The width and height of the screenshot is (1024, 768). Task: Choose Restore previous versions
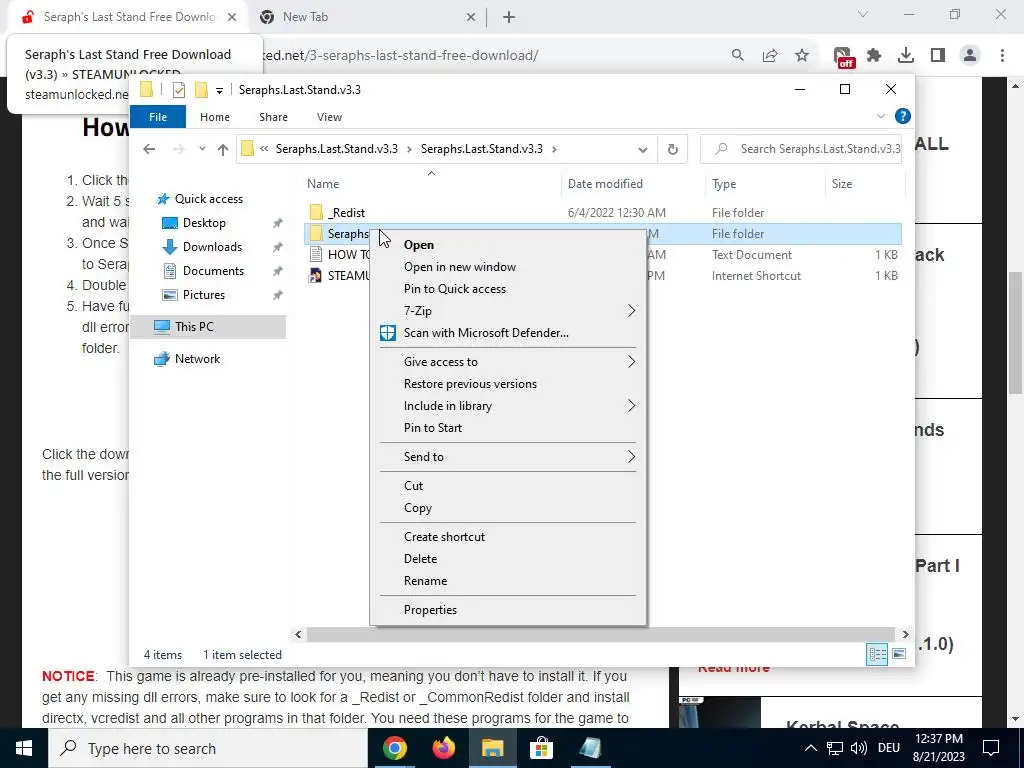pyautogui.click(x=470, y=384)
